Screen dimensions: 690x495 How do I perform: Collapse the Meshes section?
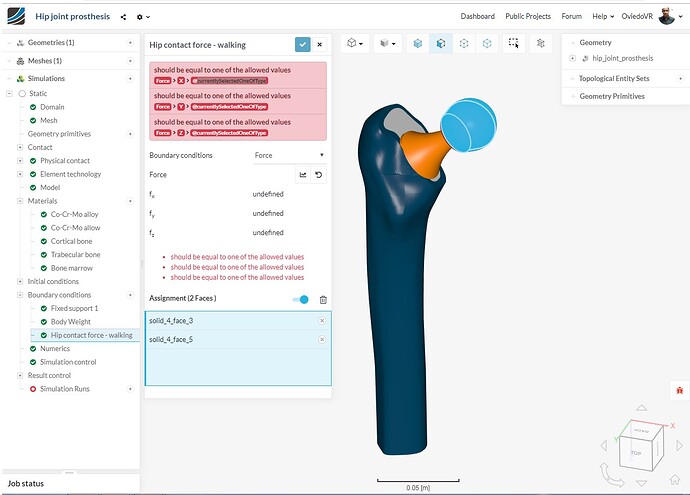[9, 61]
